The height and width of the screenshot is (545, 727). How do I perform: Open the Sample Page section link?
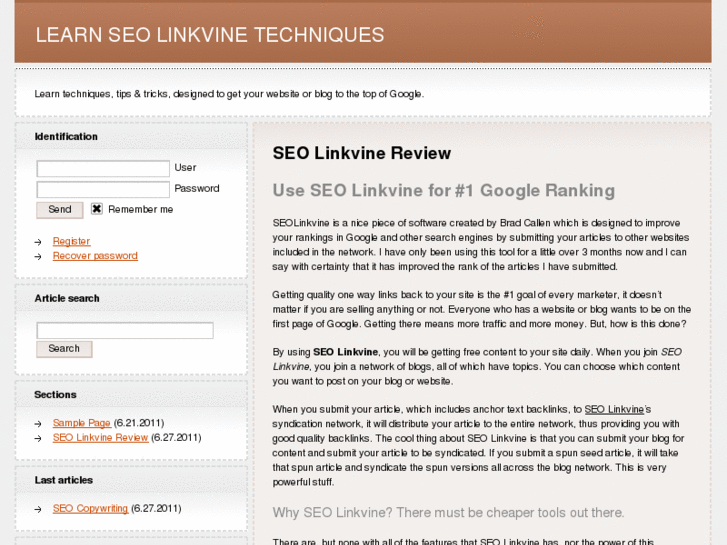pos(82,423)
